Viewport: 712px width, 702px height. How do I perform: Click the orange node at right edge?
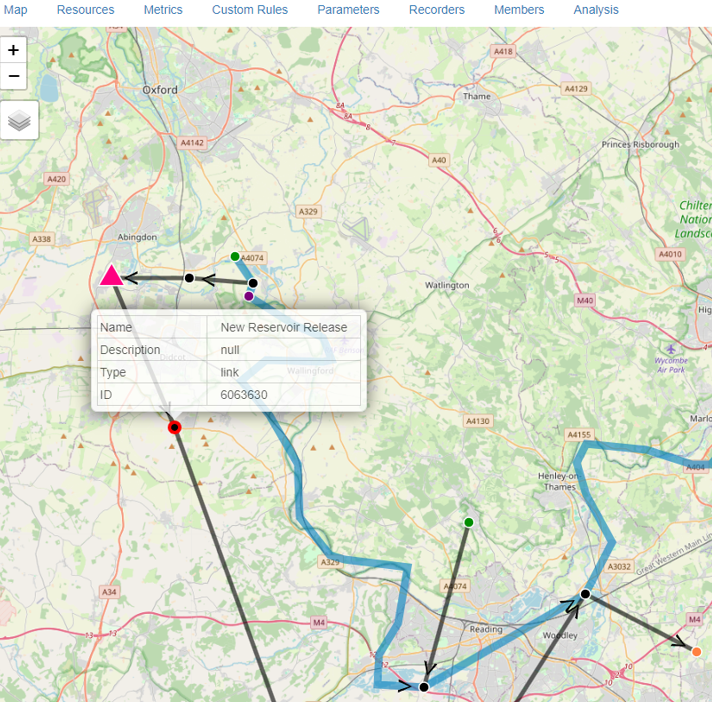[x=697, y=652]
